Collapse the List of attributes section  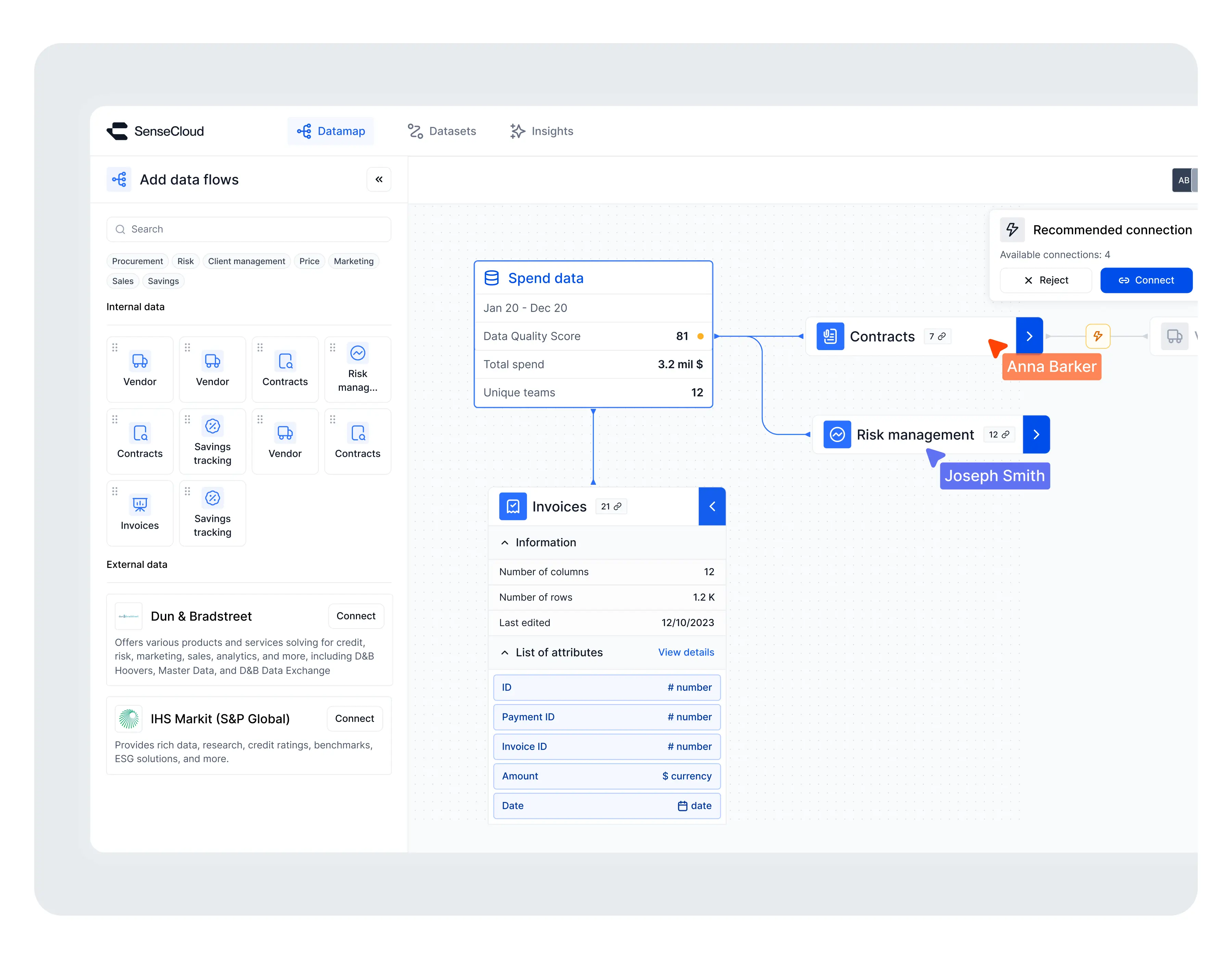[x=505, y=652]
